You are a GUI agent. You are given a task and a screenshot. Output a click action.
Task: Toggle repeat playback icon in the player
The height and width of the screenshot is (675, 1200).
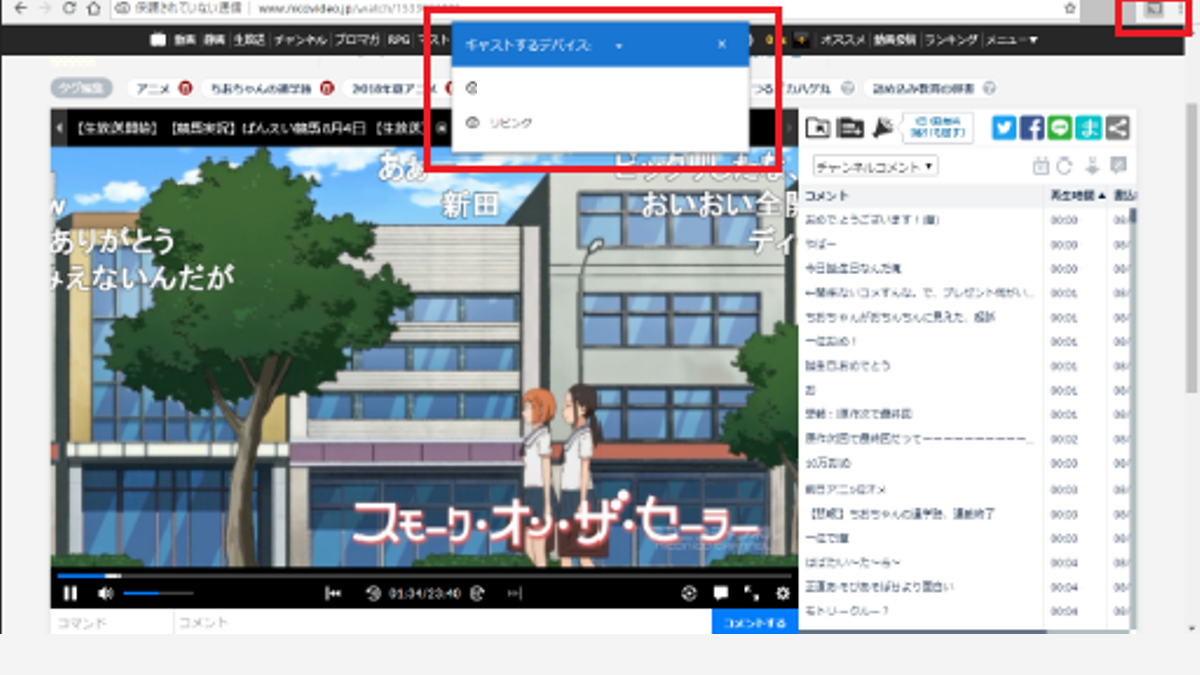coord(689,593)
